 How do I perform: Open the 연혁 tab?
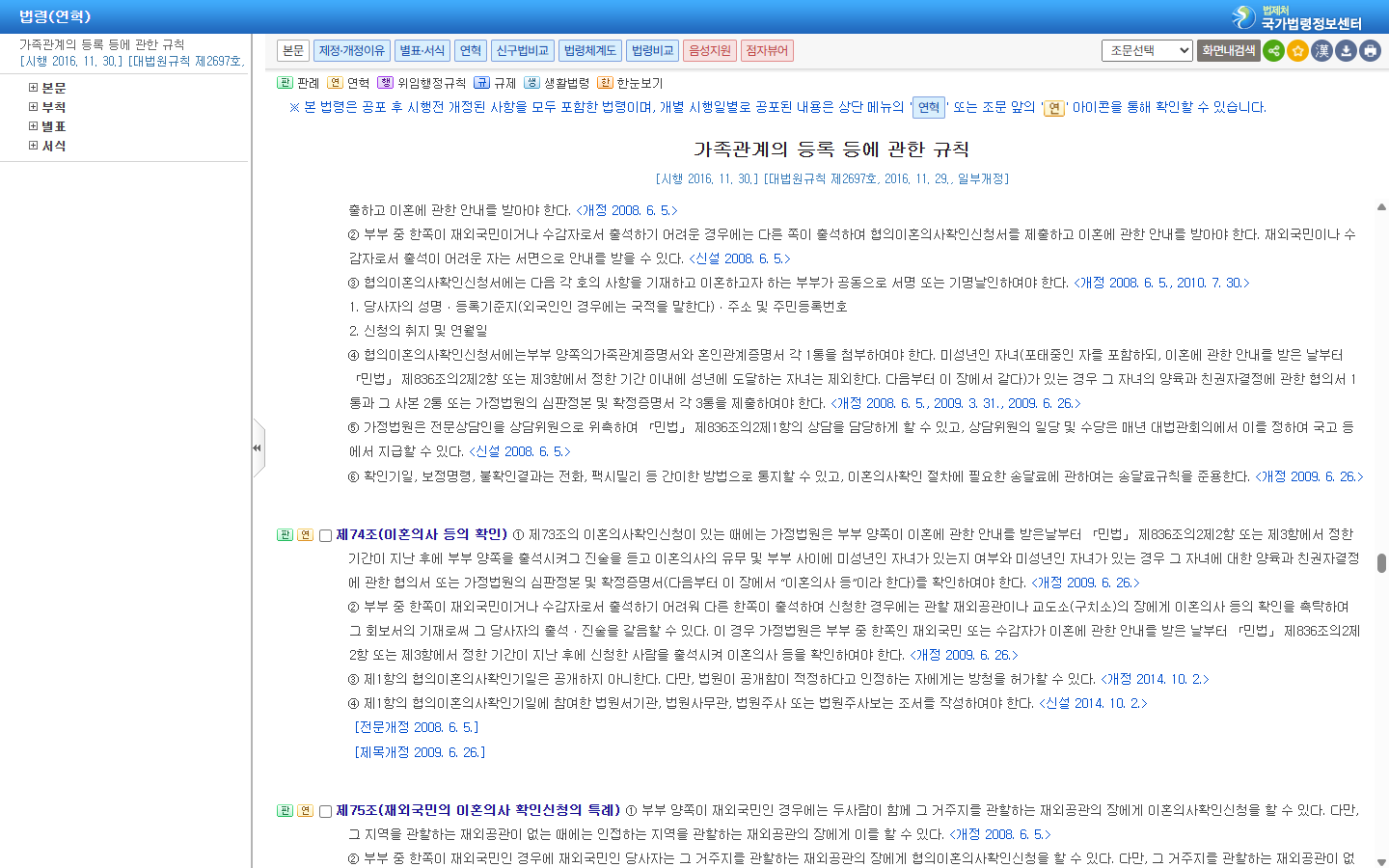click(471, 50)
